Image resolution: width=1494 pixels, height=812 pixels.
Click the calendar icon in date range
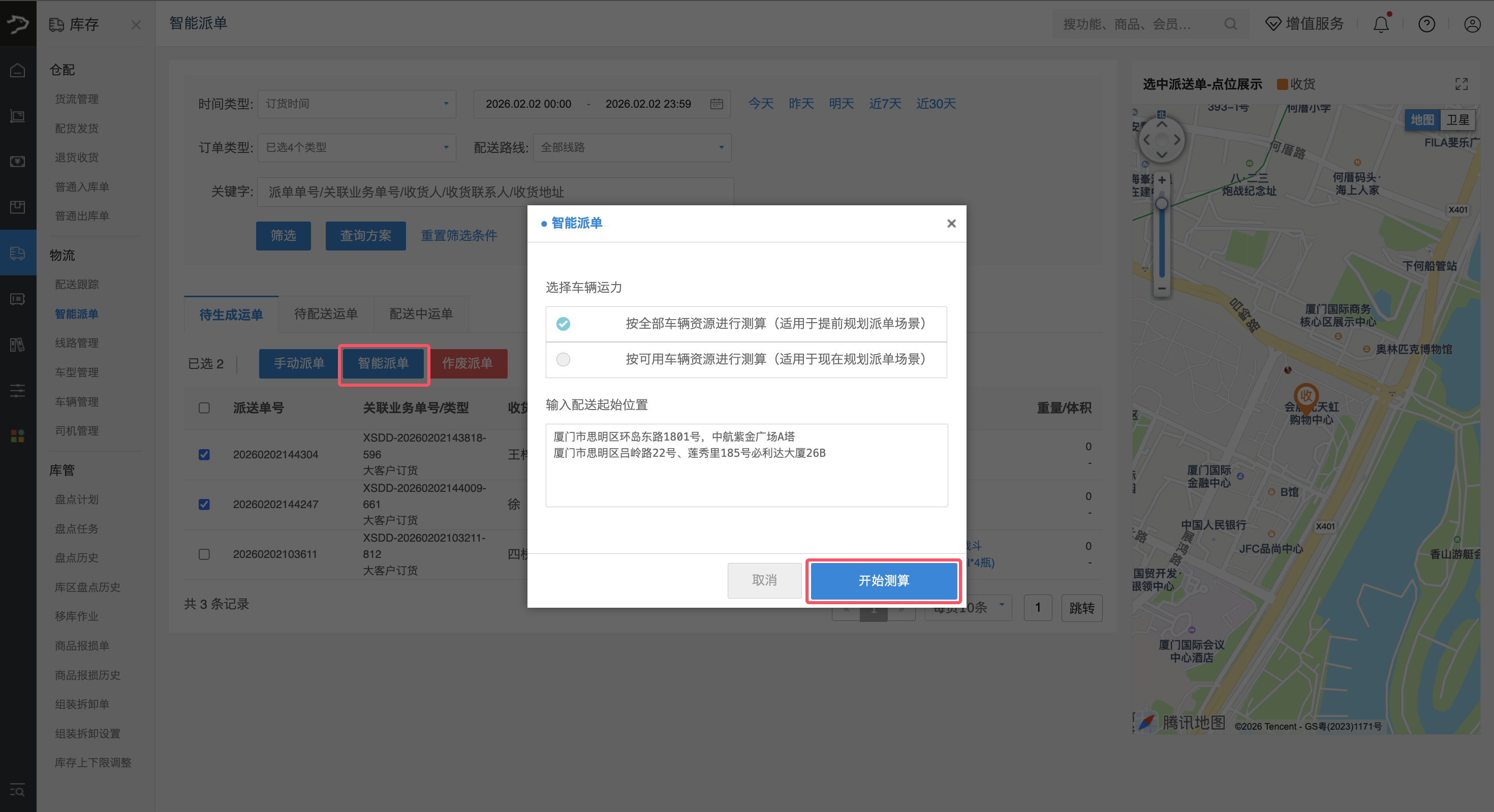click(x=717, y=104)
